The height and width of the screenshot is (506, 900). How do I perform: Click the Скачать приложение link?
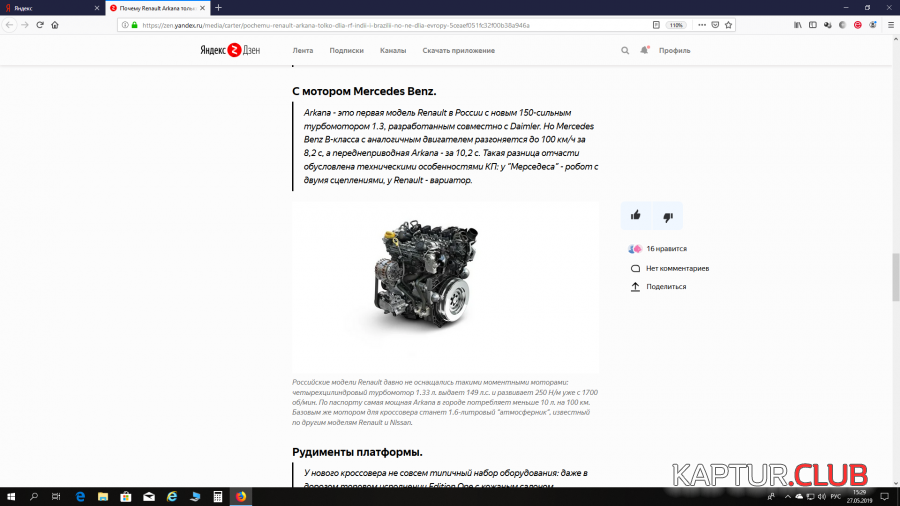click(x=458, y=50)
